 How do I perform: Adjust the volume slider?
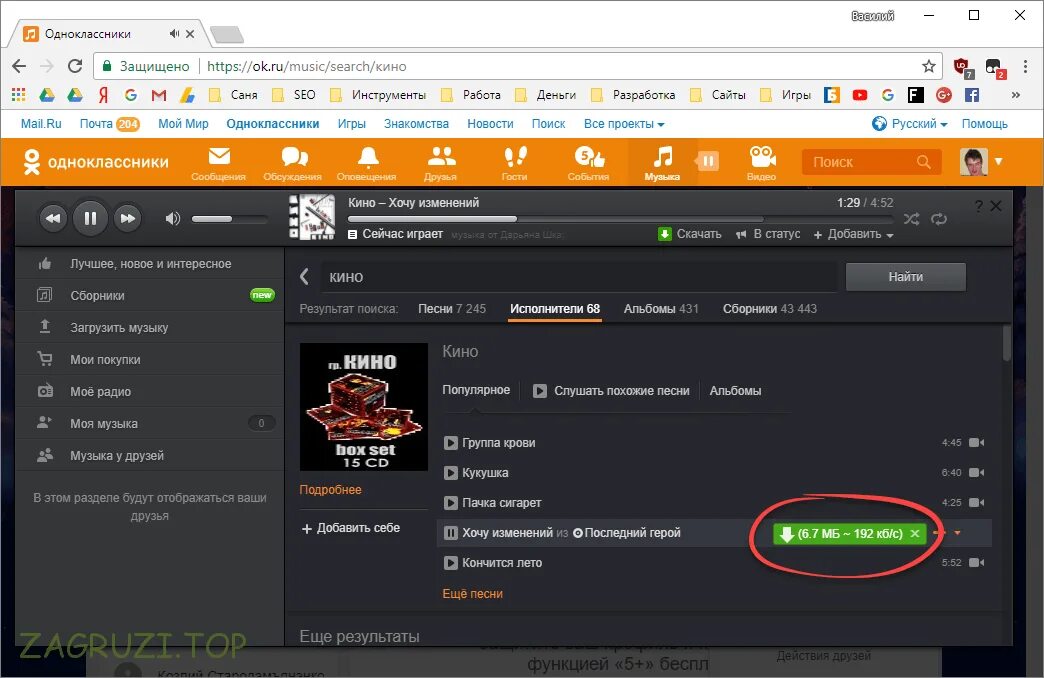pos(229,218)
